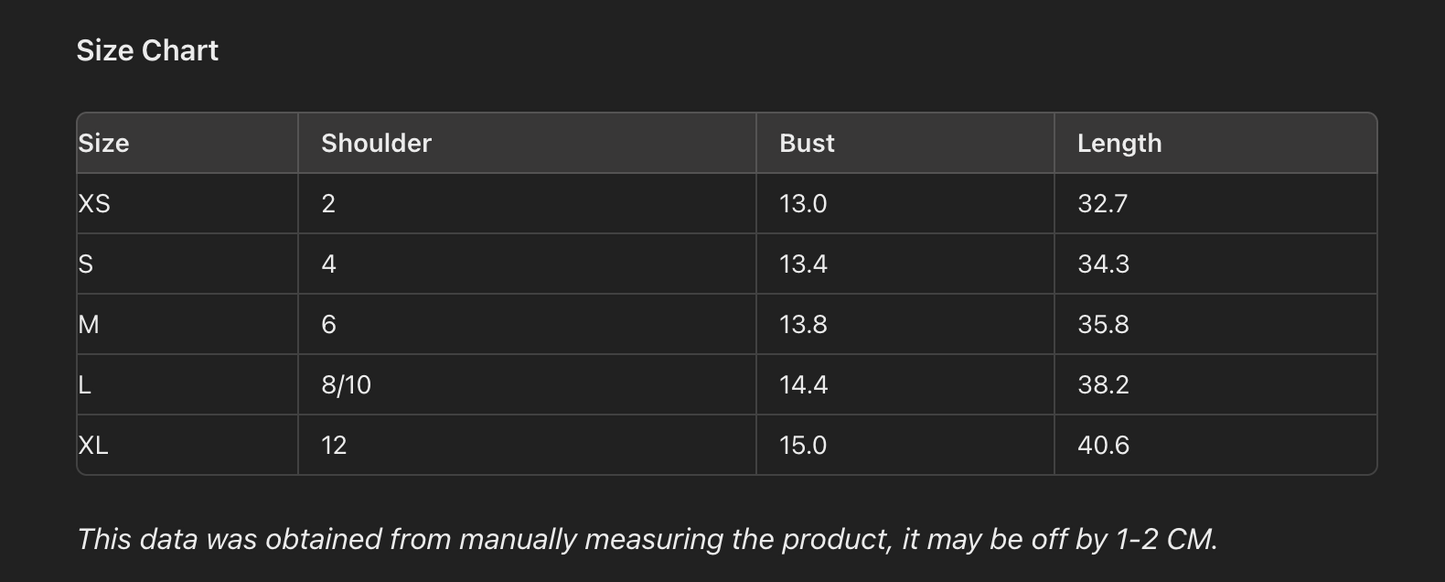This screenshot has height=582, width=1445.
Task: Click the S length value 34.3
Action: click(1103, 264)
